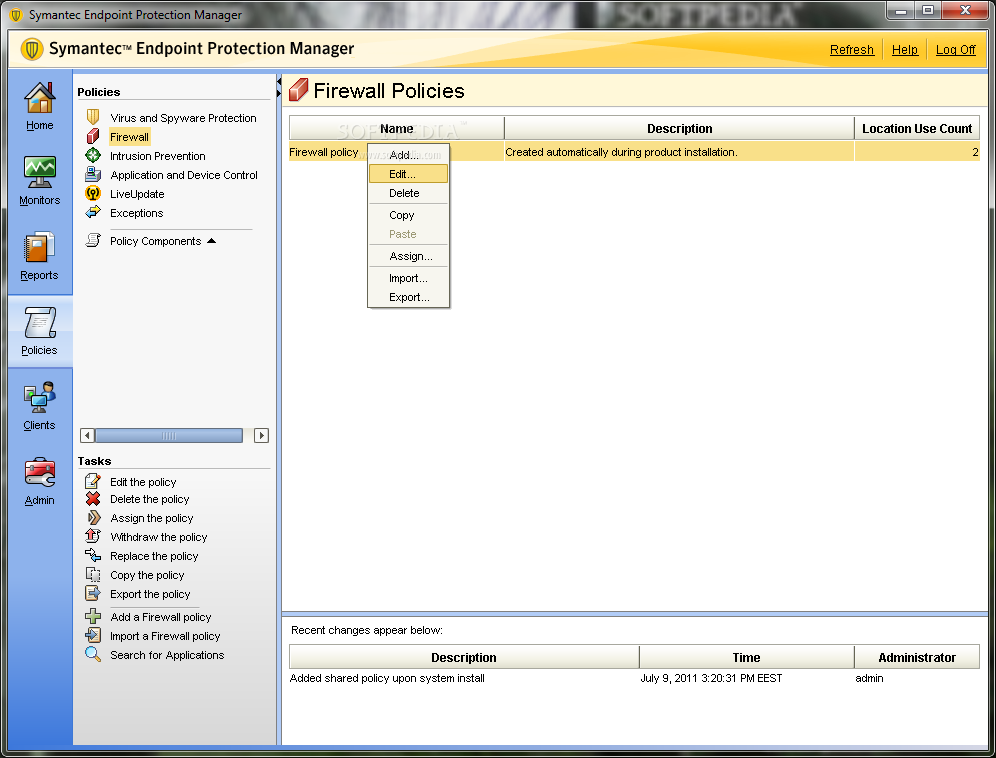Choose Export... from the context menu
The width and height of the screenshot is (996, 758).
[408, 297]
